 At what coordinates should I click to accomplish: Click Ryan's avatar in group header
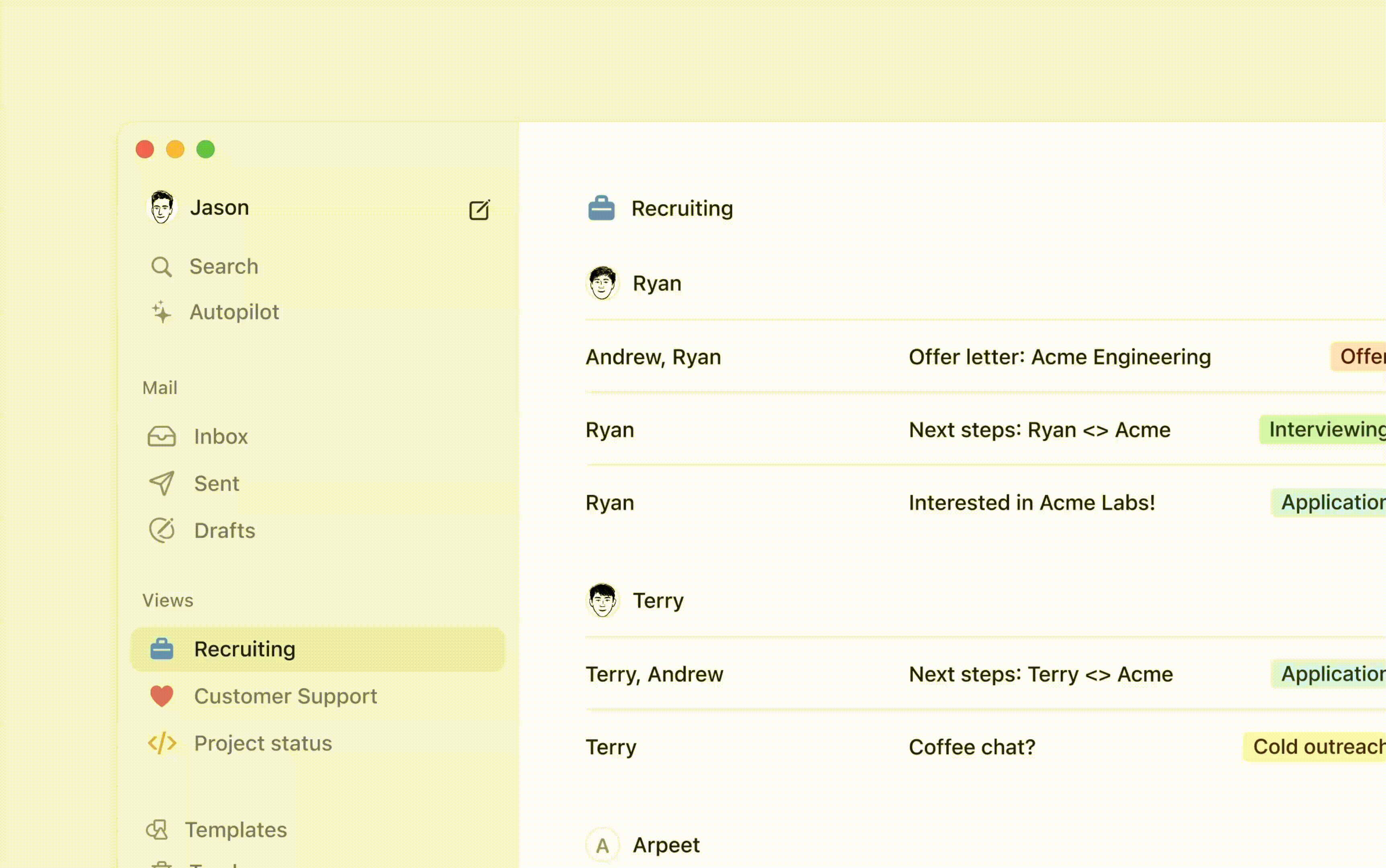(x=602, y=283)
